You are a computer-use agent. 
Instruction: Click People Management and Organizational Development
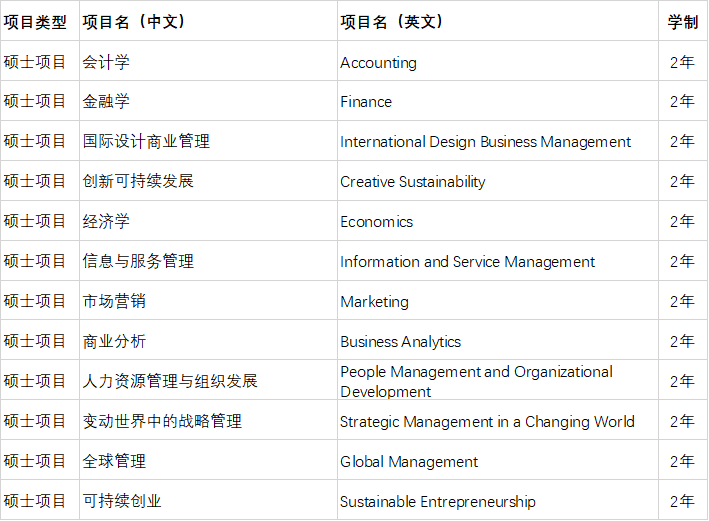tap(476, 381)
